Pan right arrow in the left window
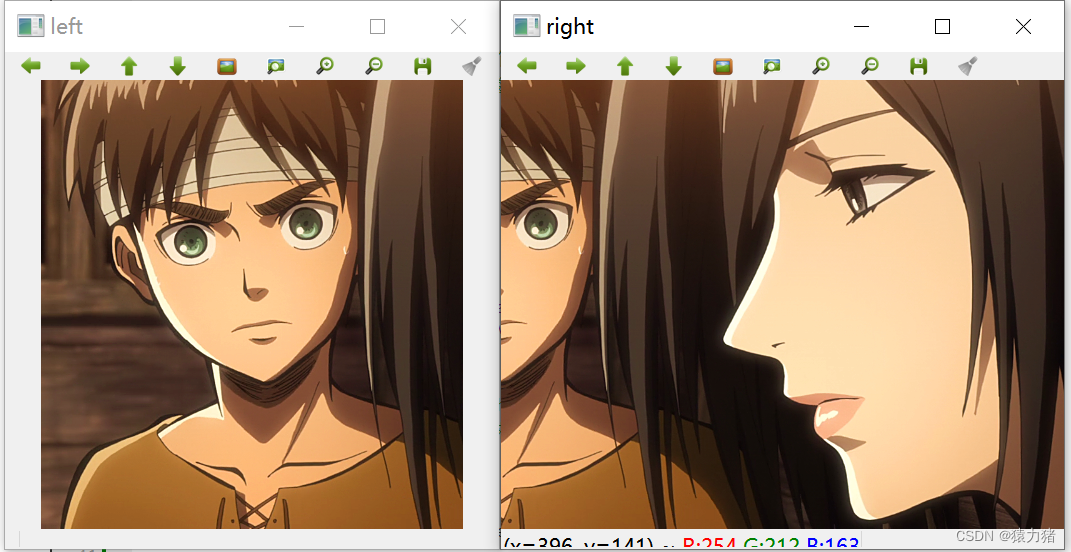The height and width of the screenshot is (552, 1071). (x=80, y=66)
